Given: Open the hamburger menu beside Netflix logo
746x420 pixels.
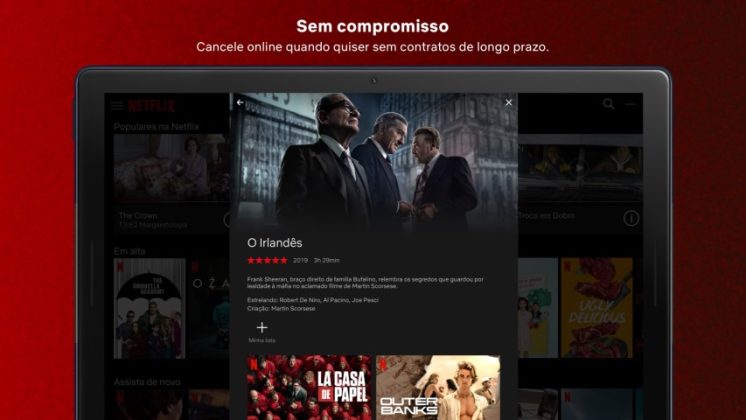Looking at the screenshot, I should pyautogui.click(x=117, y=106).
